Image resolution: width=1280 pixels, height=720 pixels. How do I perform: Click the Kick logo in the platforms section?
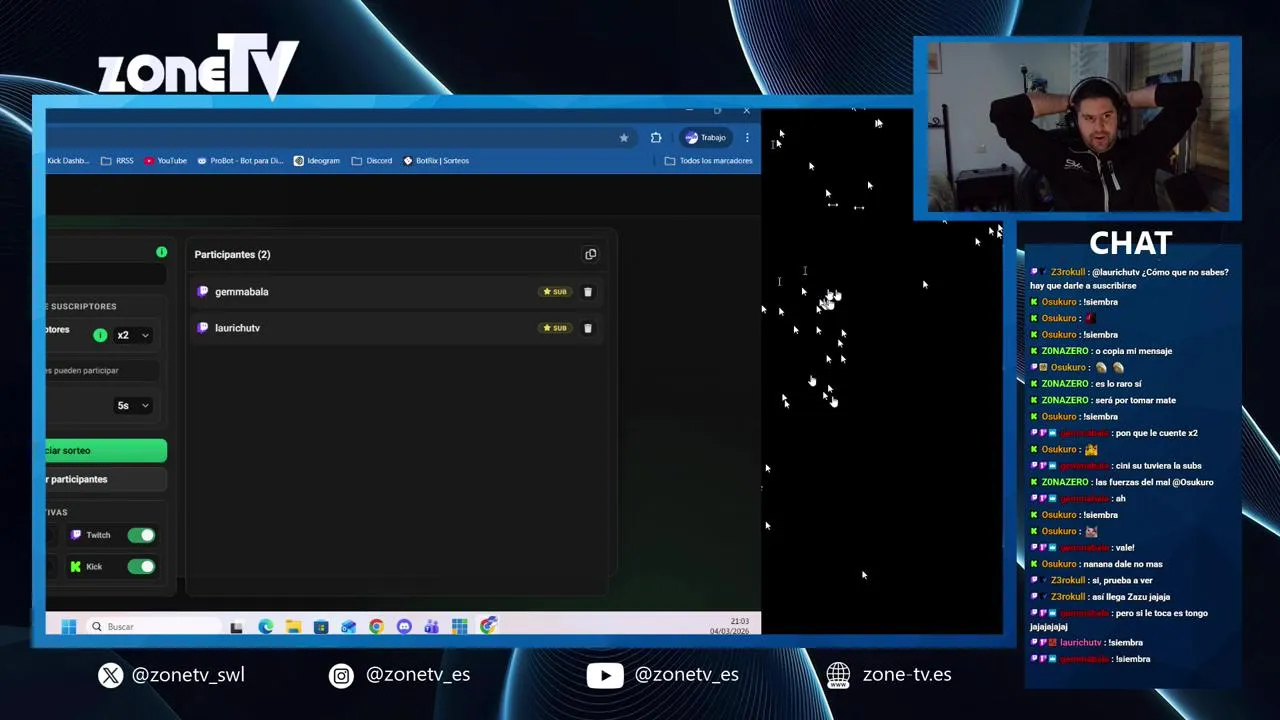(x=75, y=567)
